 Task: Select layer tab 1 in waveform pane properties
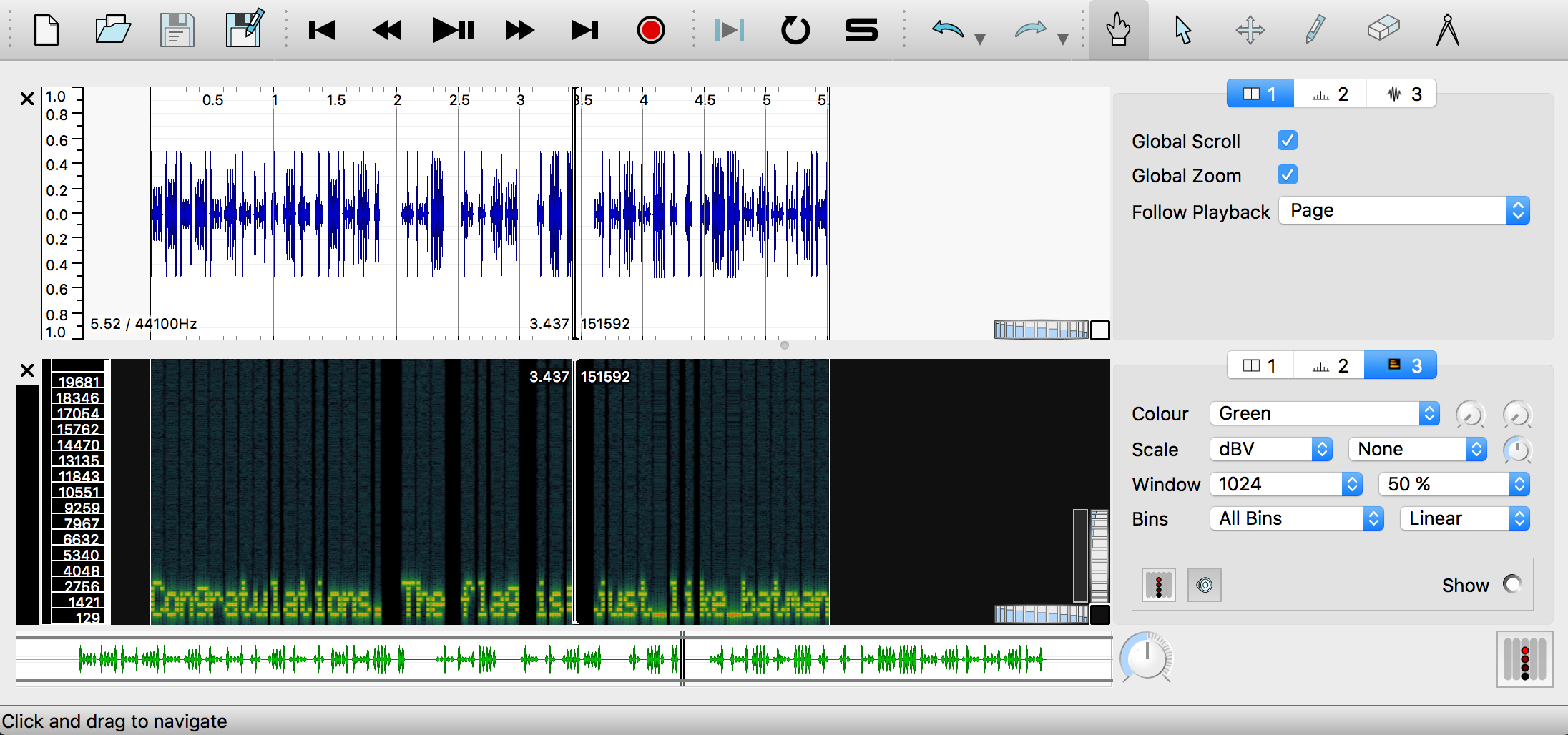[1260, 94]
